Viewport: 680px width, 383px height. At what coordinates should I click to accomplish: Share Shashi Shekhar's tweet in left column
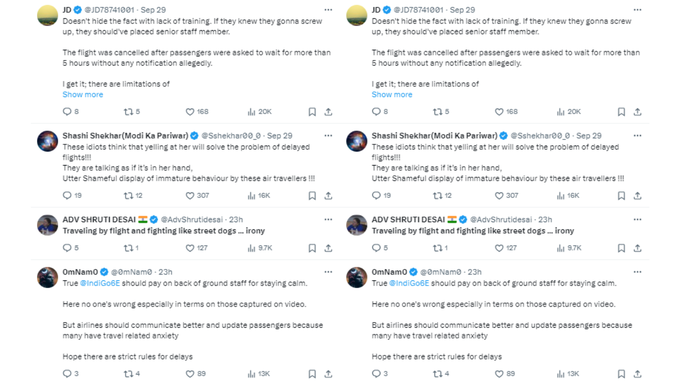tap(328, 196)
